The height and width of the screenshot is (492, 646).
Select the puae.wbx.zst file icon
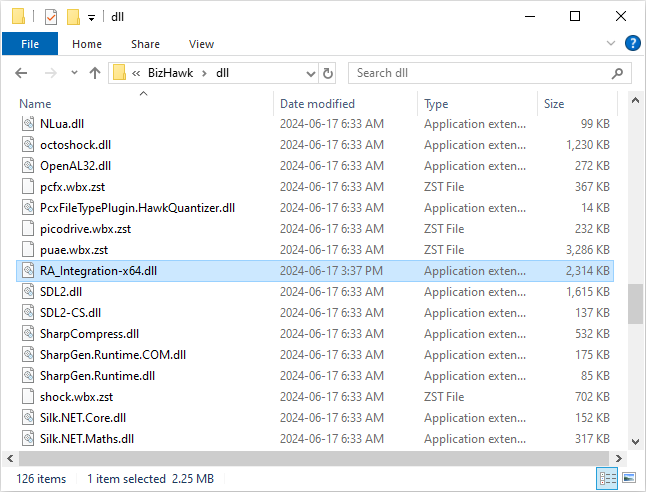click(x=28, y=250)
